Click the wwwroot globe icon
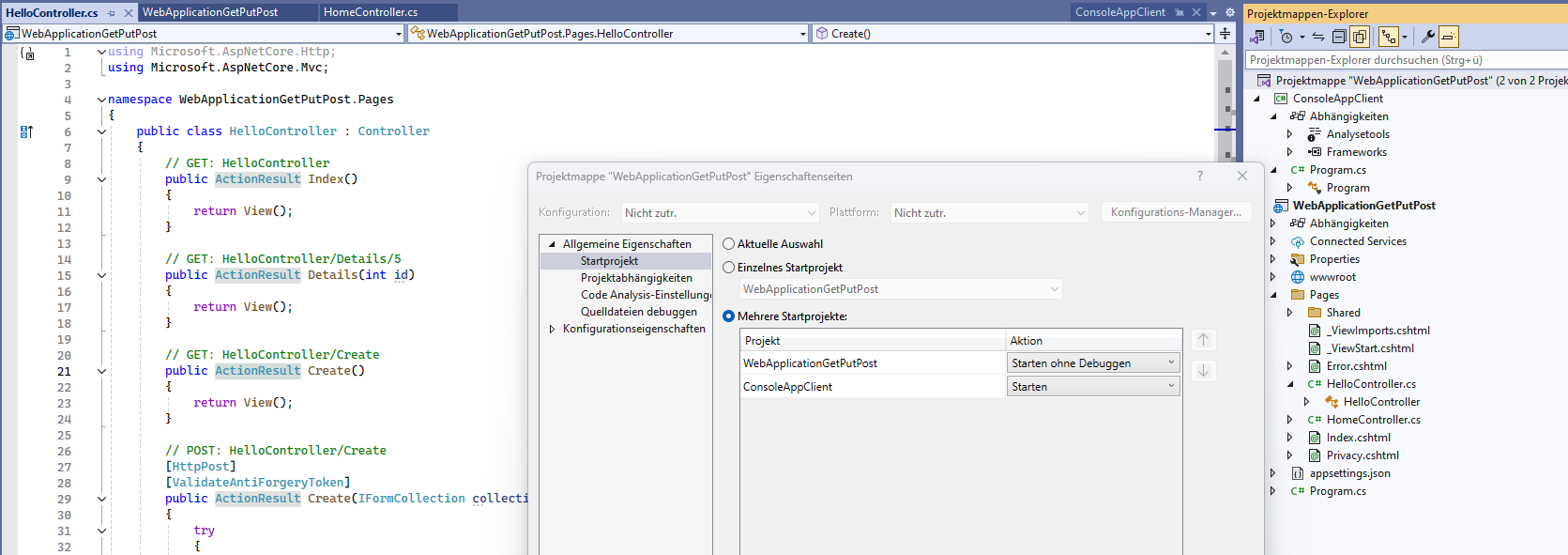 click(1298, 277)
